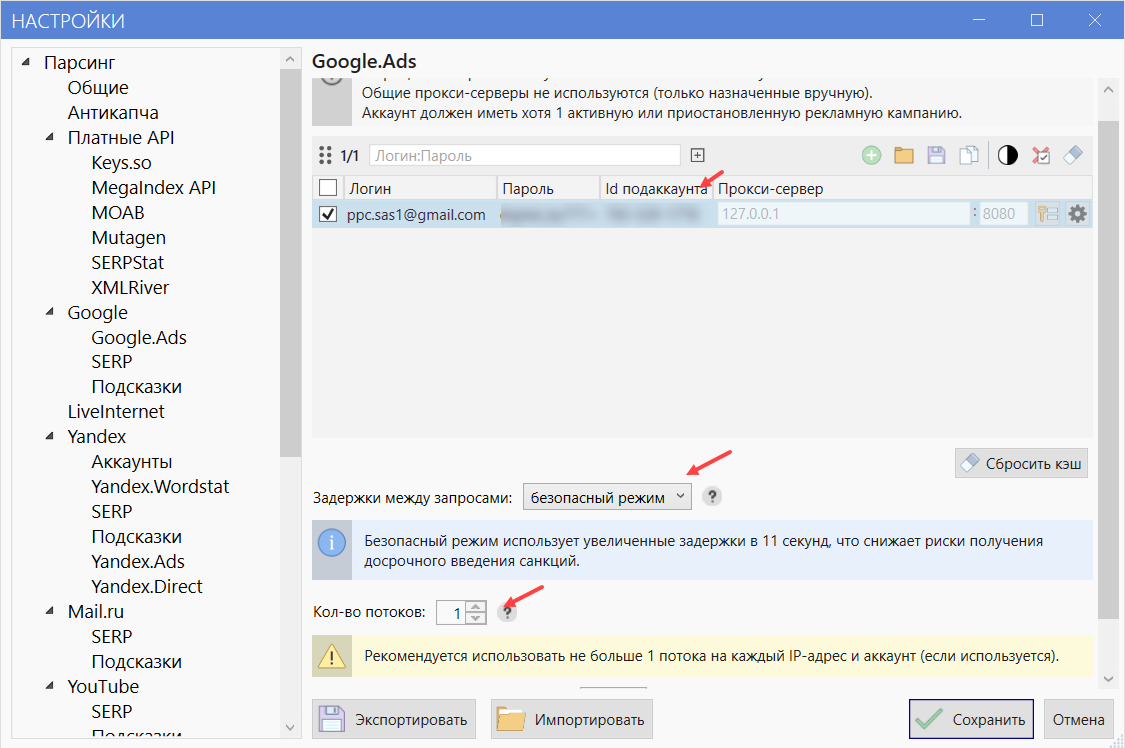This screenshot has height=748, width=1125.
Task: Decrease threads count with down arrow
Action: [x=476, y=618]
